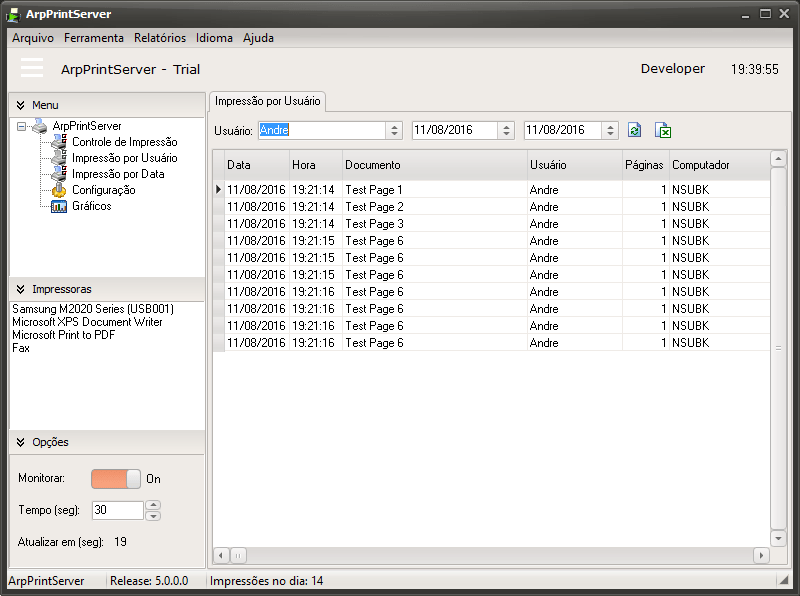The width and height of the screenshot is (800, 596).
Task: Sort by the Documento column header
Action: click(x=434, y=165)
